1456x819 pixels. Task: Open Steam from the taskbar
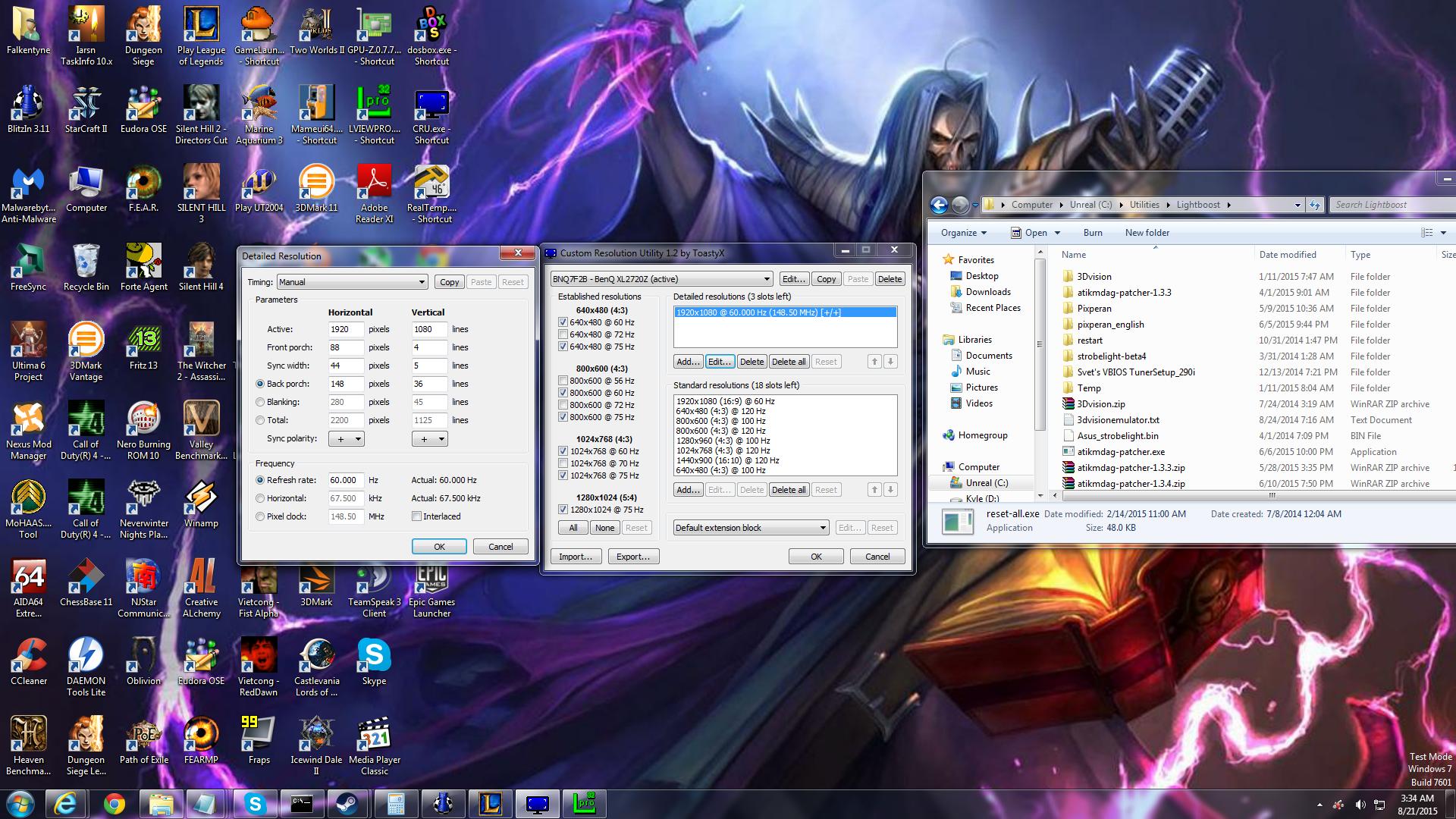(349, 804)
